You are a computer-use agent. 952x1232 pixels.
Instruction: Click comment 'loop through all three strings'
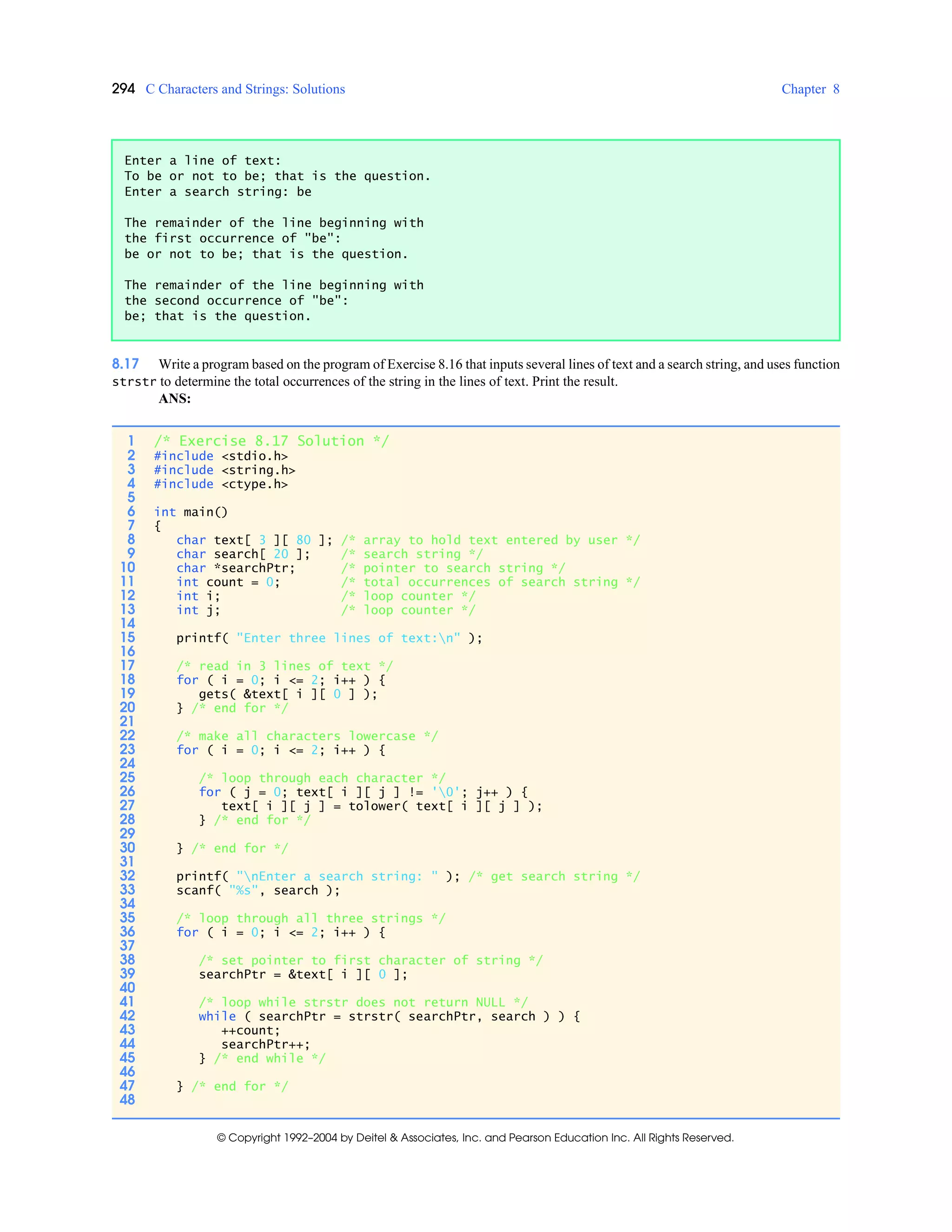[x=311, y=918]
